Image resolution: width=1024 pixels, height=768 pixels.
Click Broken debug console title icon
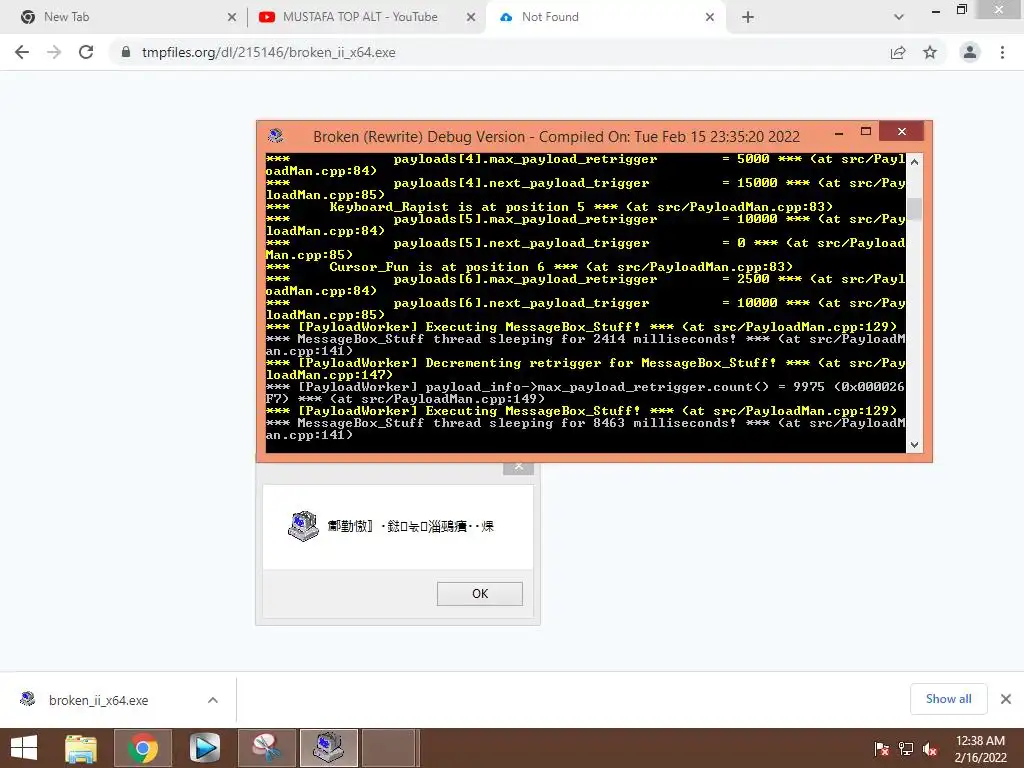pyautogui.click(x=276, y=136)
